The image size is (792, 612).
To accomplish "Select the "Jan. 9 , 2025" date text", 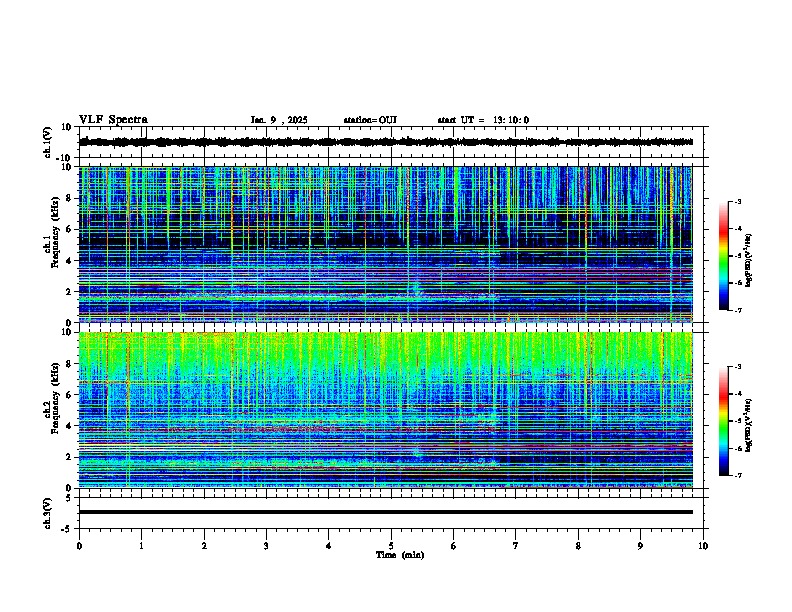I will pos(279,120).
